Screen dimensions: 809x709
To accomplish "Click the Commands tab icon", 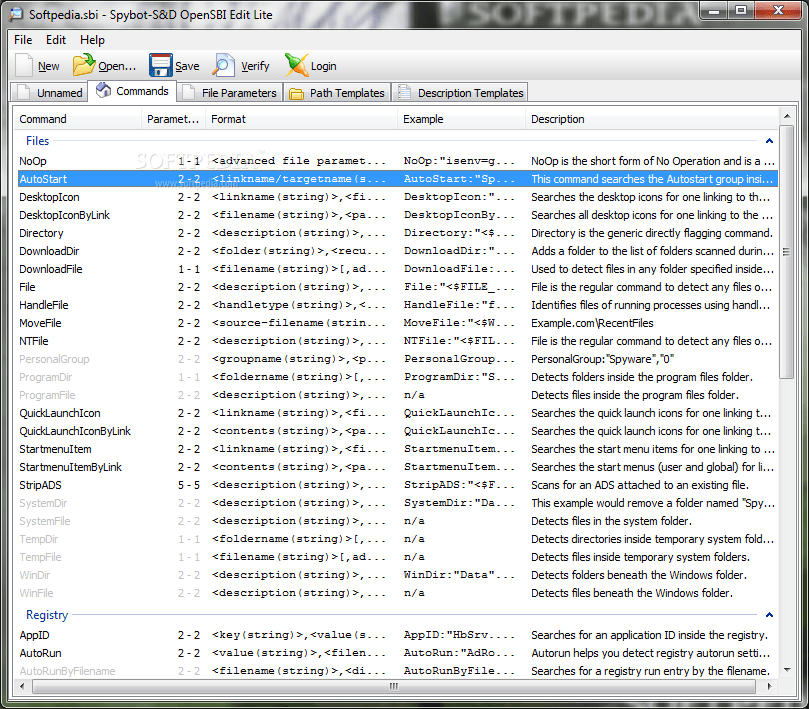I will [103, 90].
